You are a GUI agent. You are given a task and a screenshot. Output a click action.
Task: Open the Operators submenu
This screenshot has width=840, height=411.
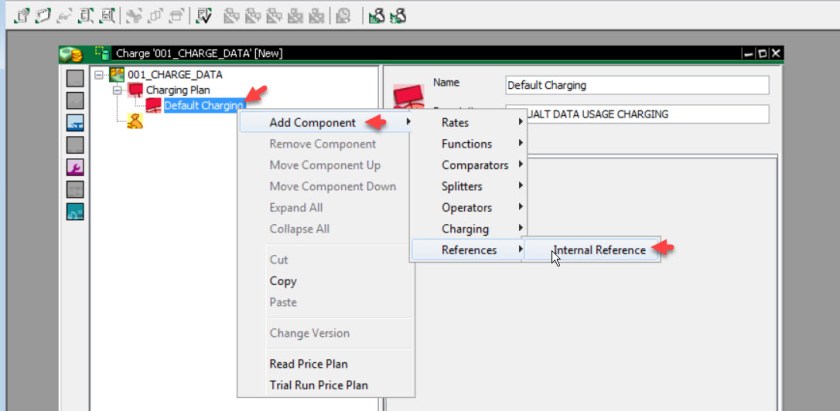(468, 207)
